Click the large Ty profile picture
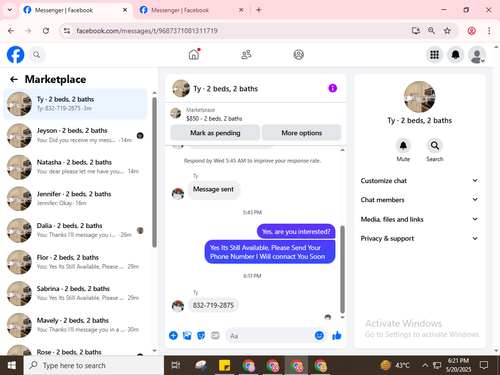The width and height of the screenshot is (500, 375). (x=419, y=97)
